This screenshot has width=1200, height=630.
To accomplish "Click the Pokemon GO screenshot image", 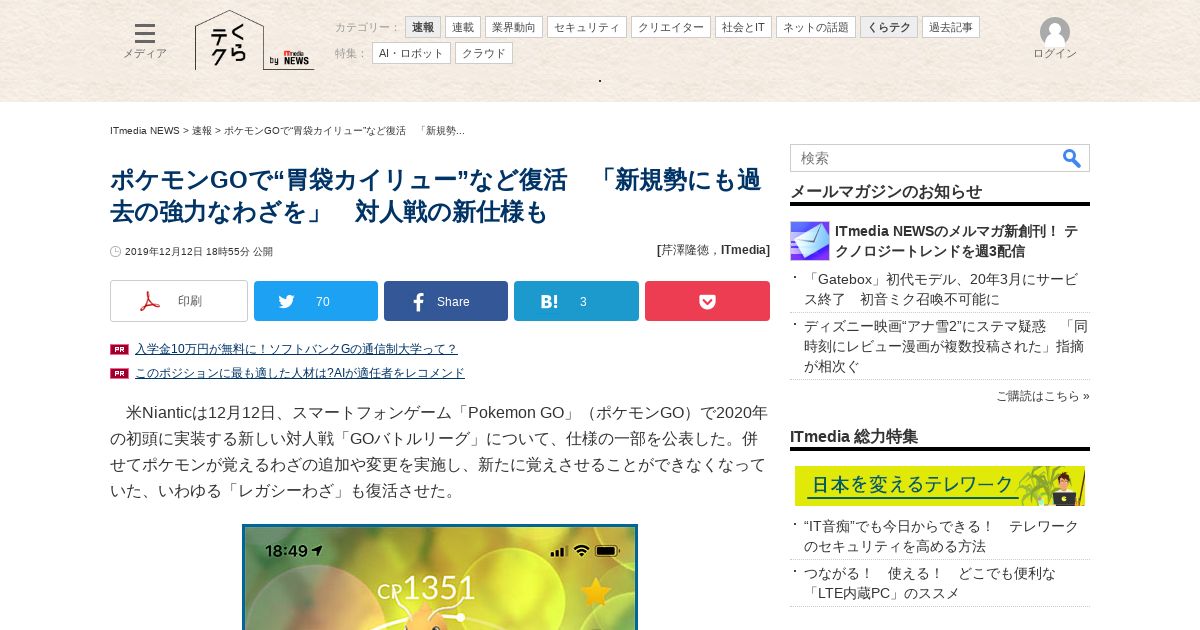I will coord(440,577).
